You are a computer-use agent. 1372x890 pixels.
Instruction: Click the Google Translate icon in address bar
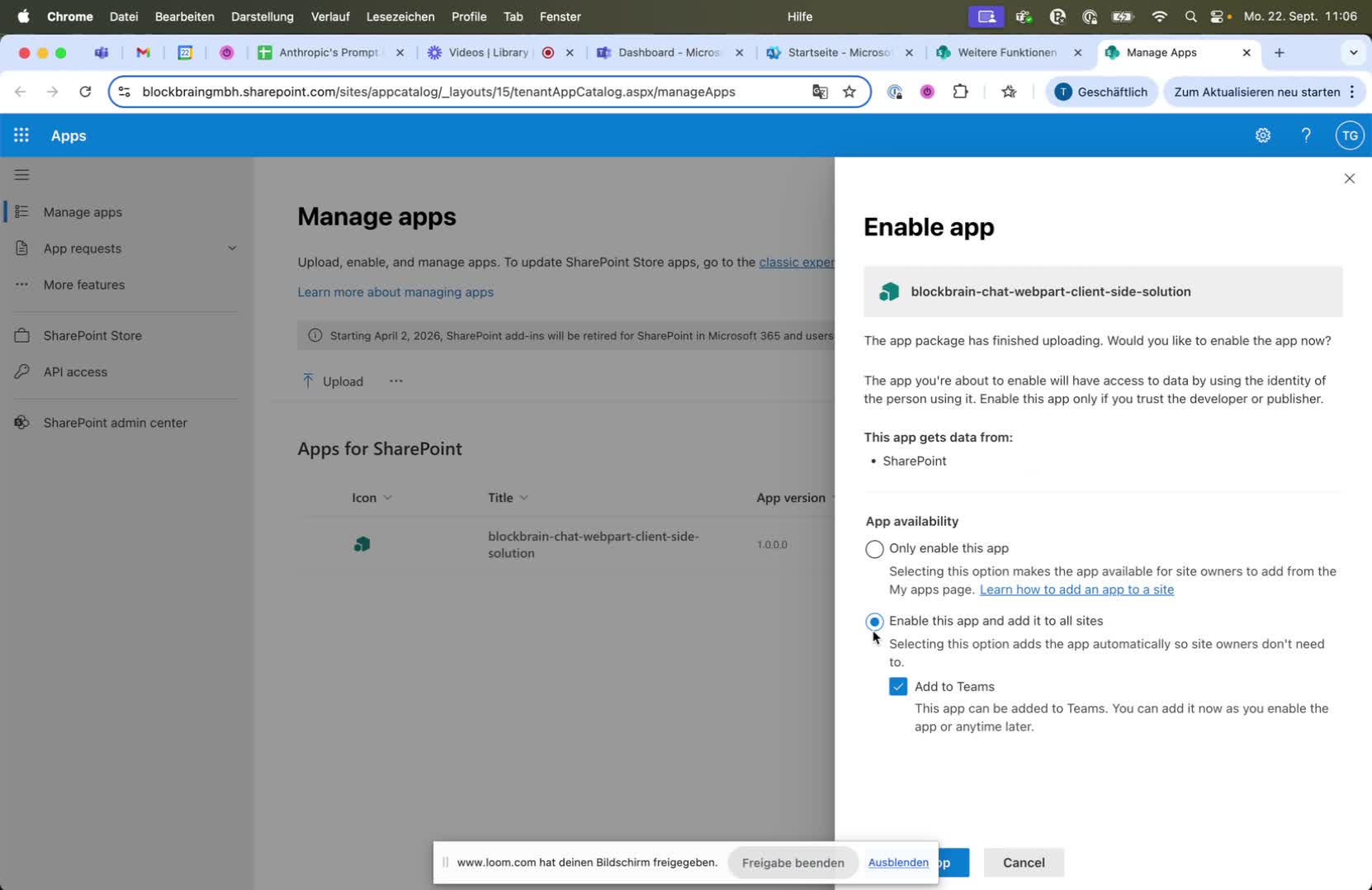pos(820,92)
